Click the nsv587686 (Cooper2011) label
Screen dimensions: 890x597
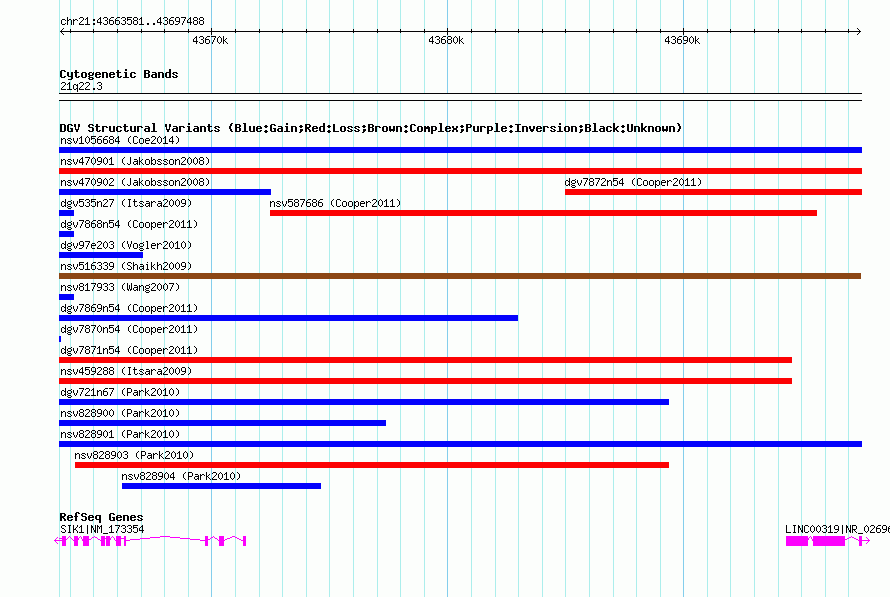(x=335, y=203)
